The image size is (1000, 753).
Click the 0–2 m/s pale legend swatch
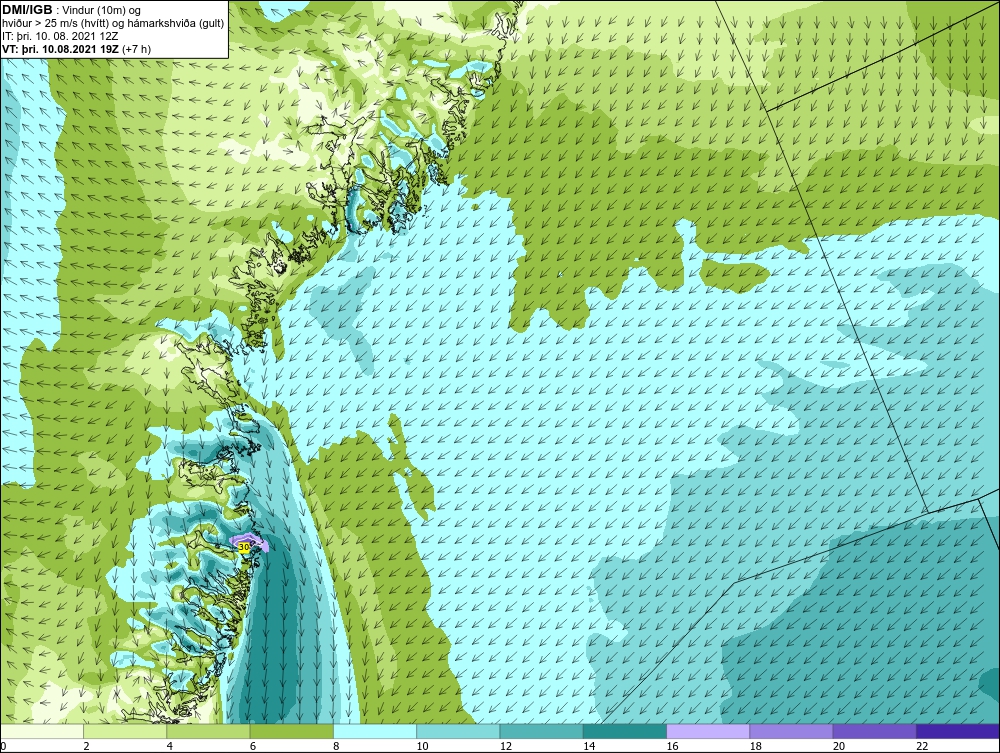(42, 731)
